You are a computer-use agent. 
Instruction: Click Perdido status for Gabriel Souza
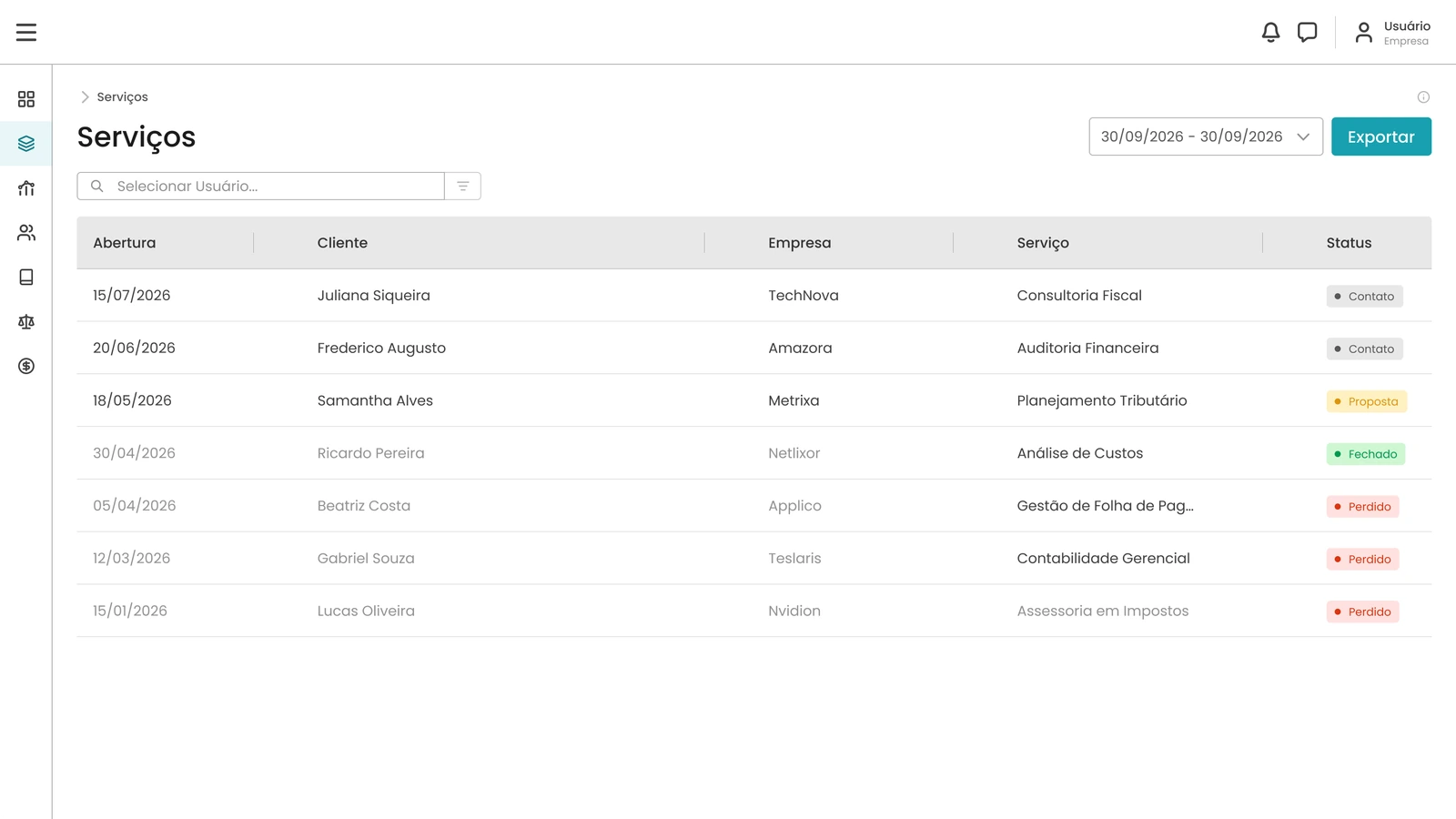(x=1362, y=559)
